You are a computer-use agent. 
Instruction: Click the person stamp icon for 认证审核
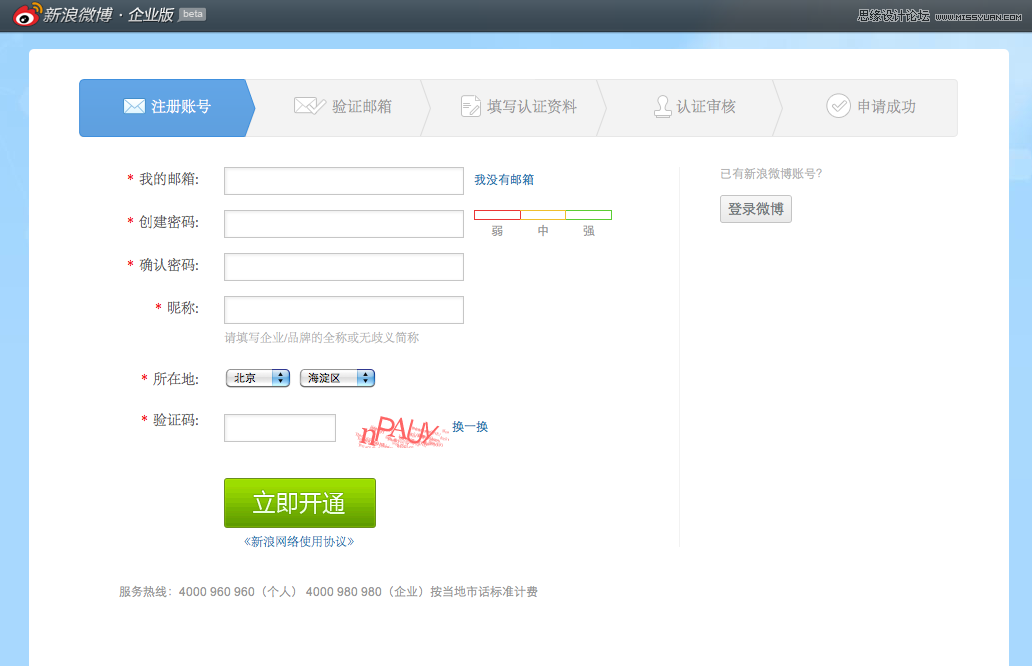[x=662, y=106]
